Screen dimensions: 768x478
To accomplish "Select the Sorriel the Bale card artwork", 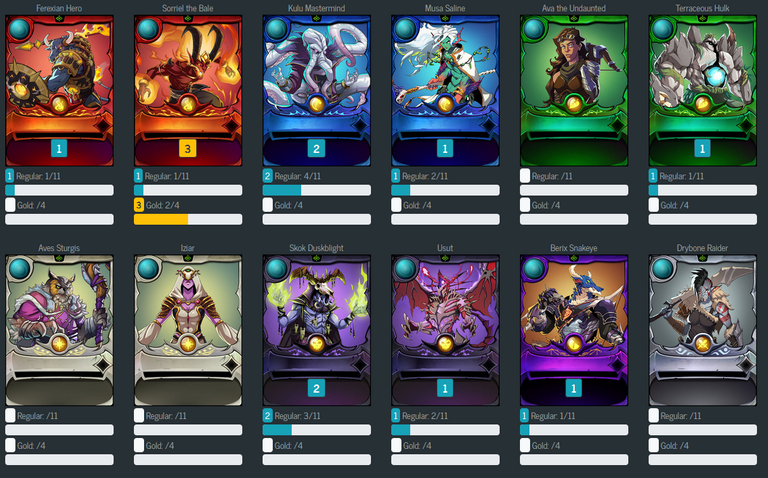I will (x=188, y=91).
